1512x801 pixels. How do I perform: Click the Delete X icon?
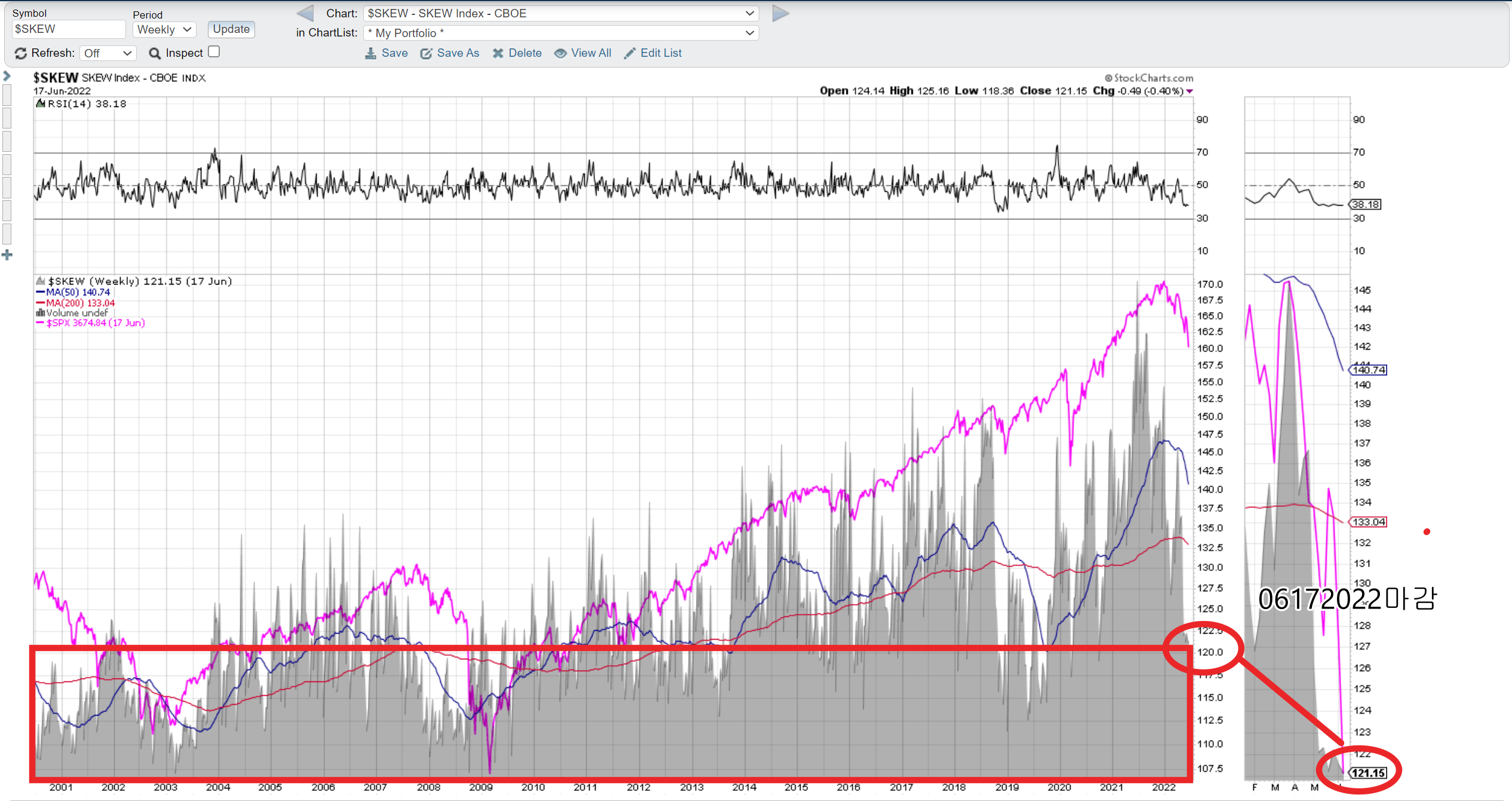tap(498, 53)
